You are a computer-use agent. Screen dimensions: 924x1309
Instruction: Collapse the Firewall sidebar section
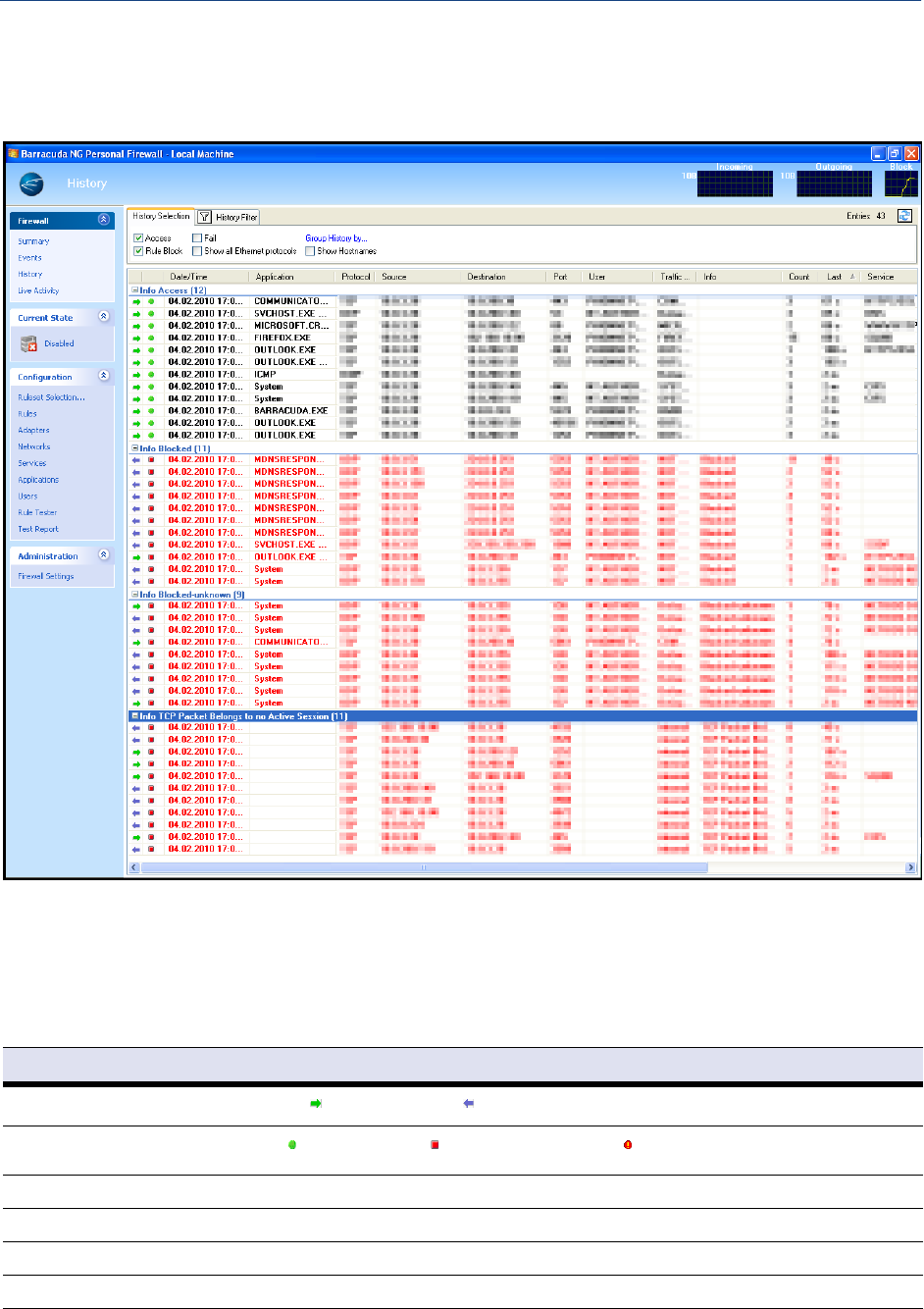click(x=105, y=221)
